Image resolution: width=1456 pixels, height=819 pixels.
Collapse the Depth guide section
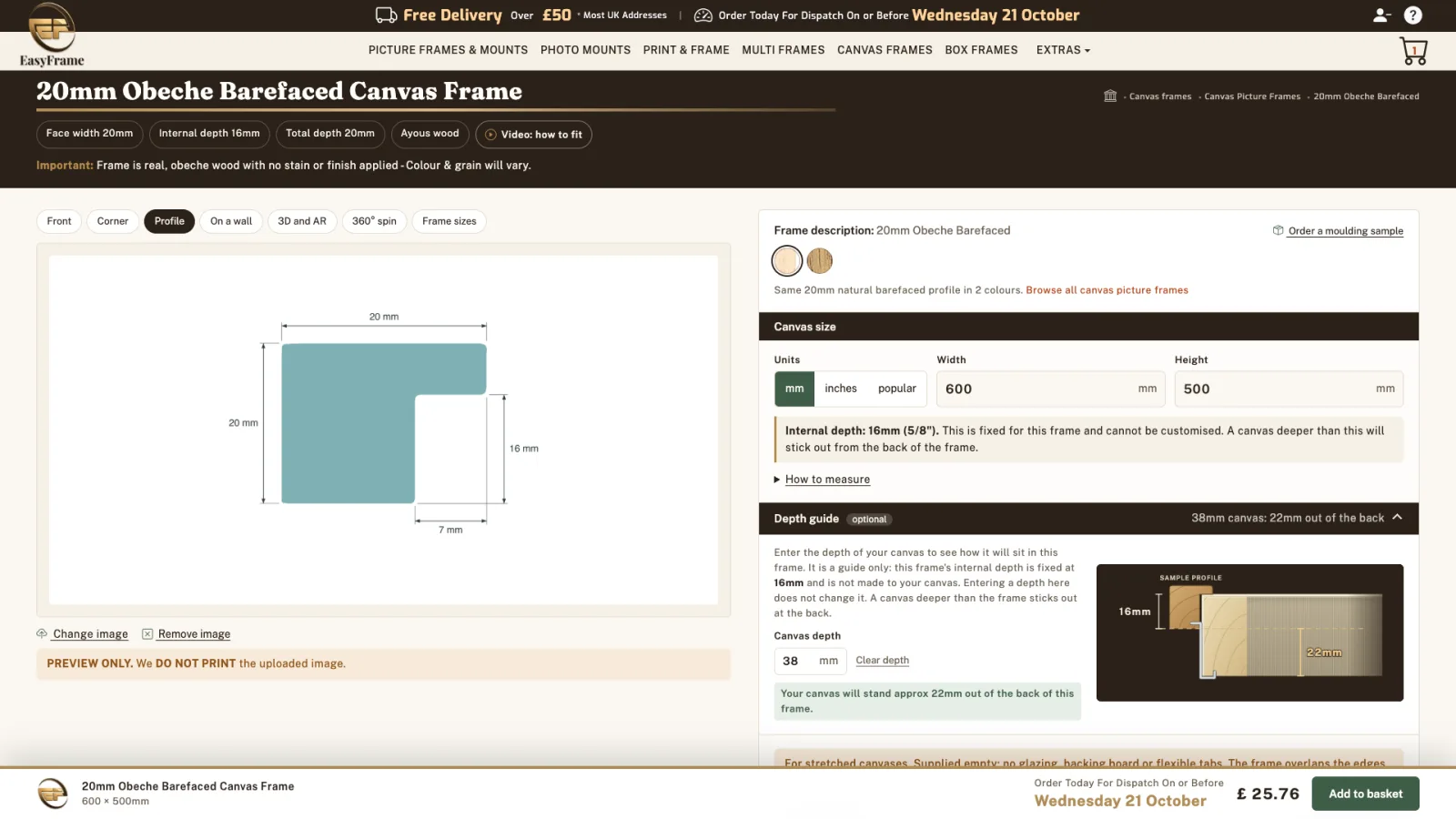[1397, 518]
